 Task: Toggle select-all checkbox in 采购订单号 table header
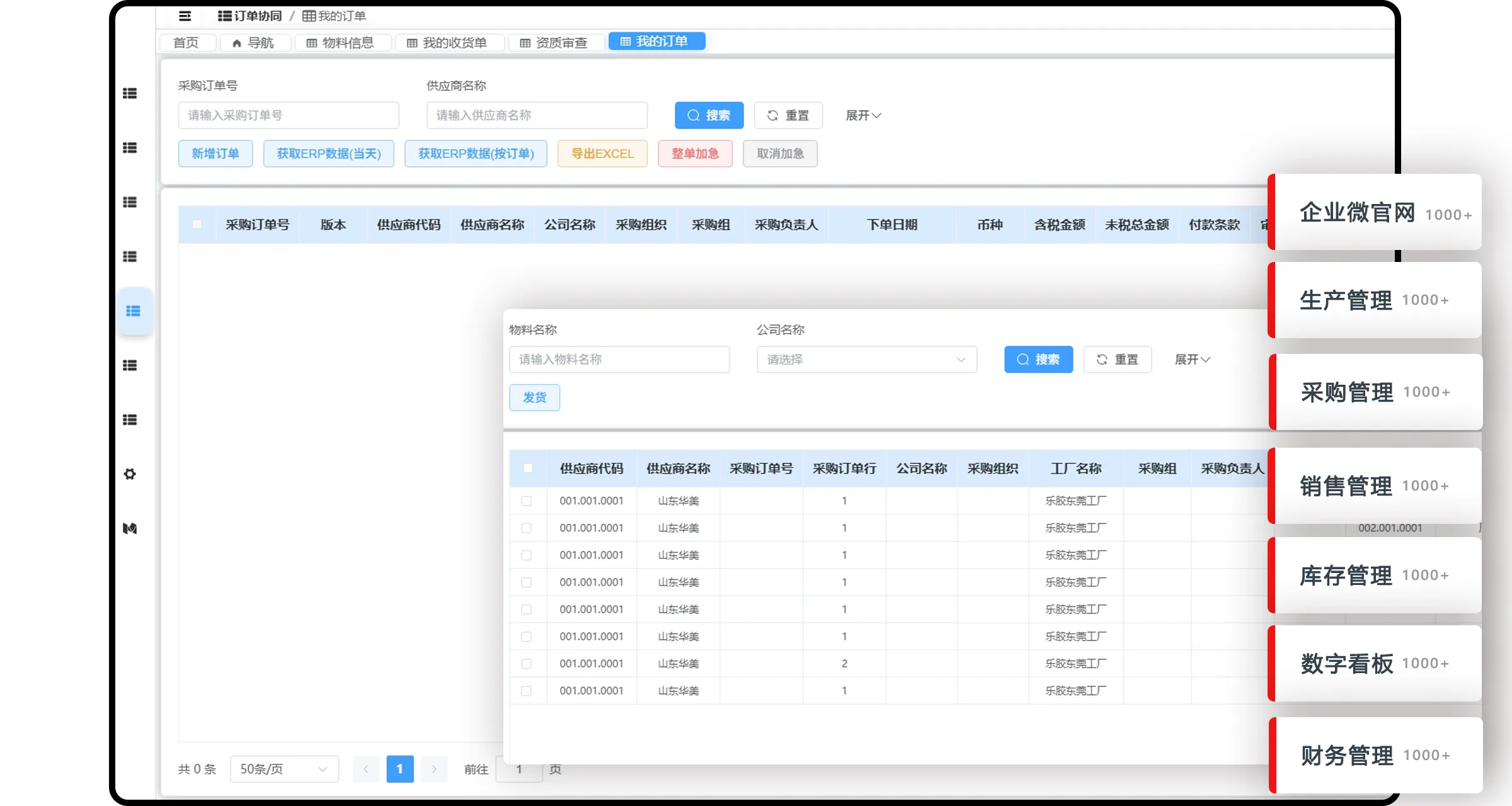[x=197, y=225]
